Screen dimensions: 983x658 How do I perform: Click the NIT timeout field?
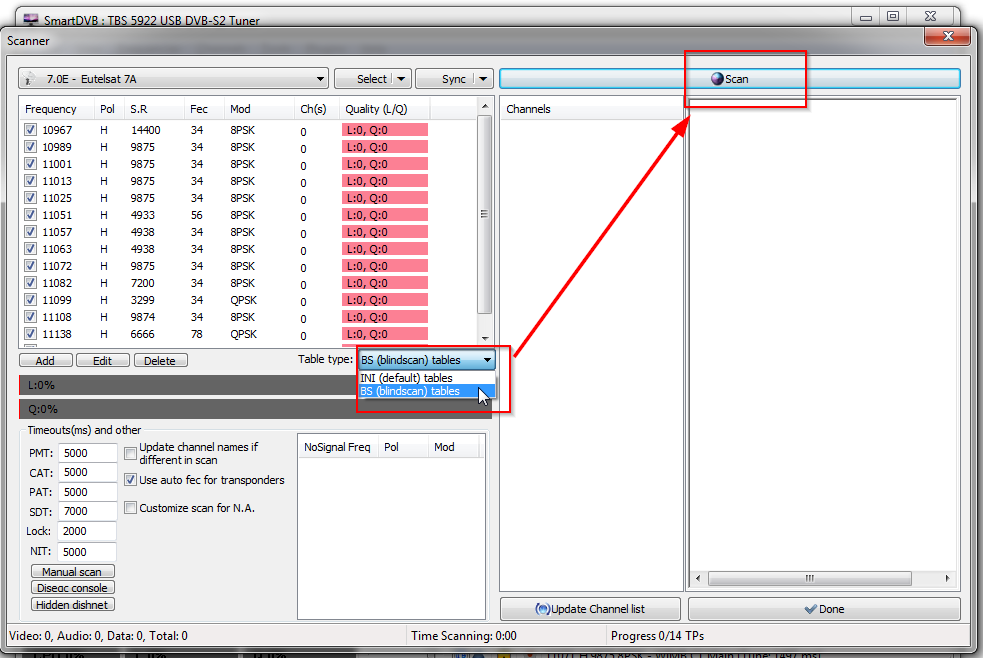(x=87, y=551)
